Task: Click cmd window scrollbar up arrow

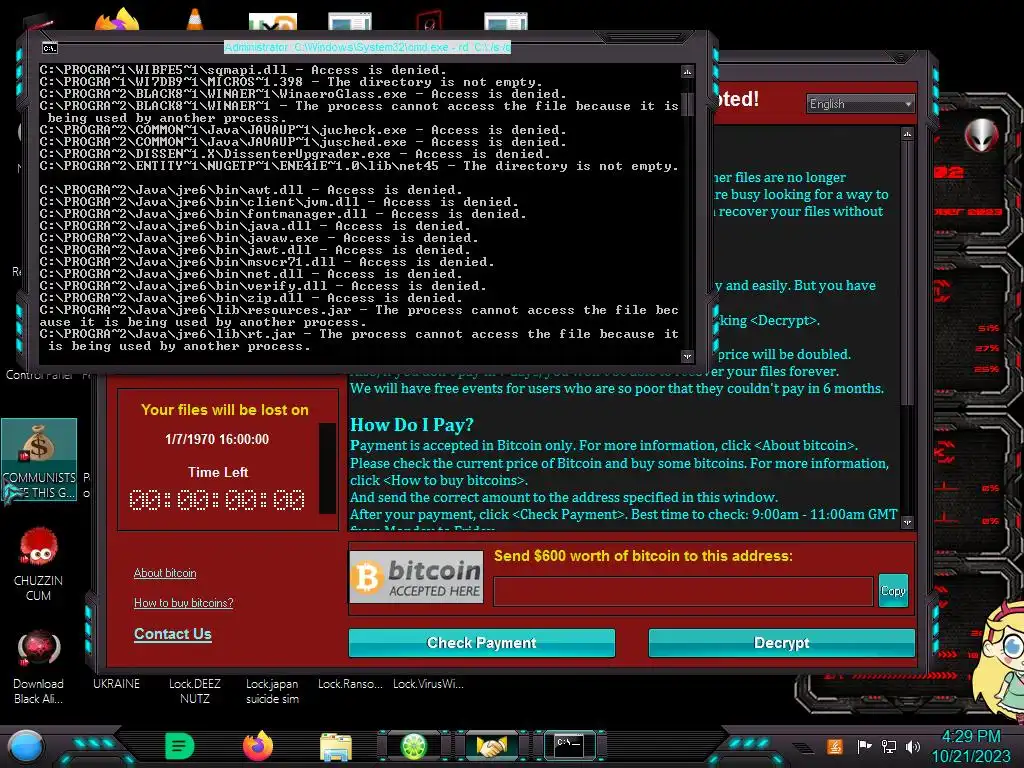Action: point(687,71)
